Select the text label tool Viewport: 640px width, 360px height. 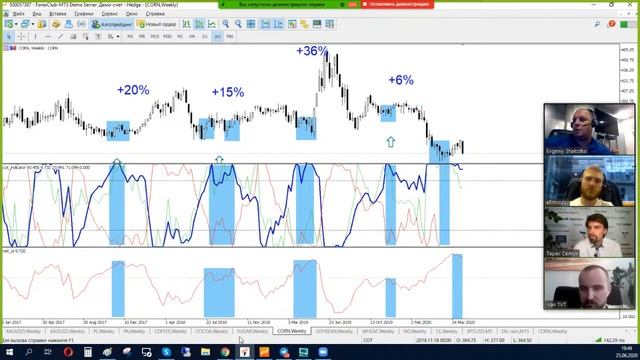(98, 36)
